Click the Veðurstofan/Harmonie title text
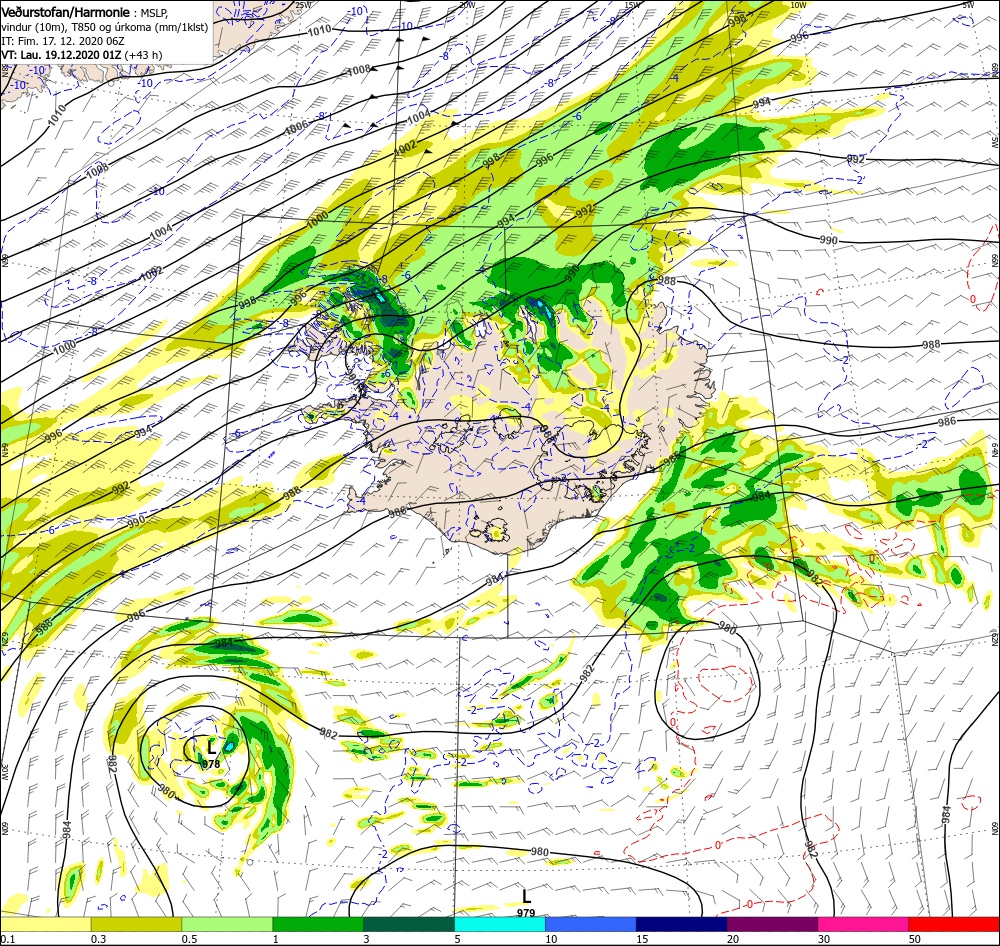 pyautogui.click(x=66, y=12)
